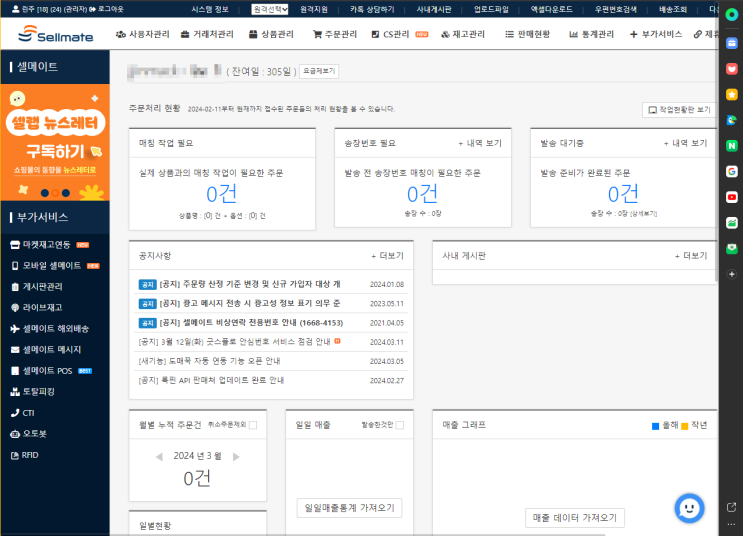Open the 부가서비스 top menu
Viewport: 743px width, 536px height.
[x=656, y=34]
